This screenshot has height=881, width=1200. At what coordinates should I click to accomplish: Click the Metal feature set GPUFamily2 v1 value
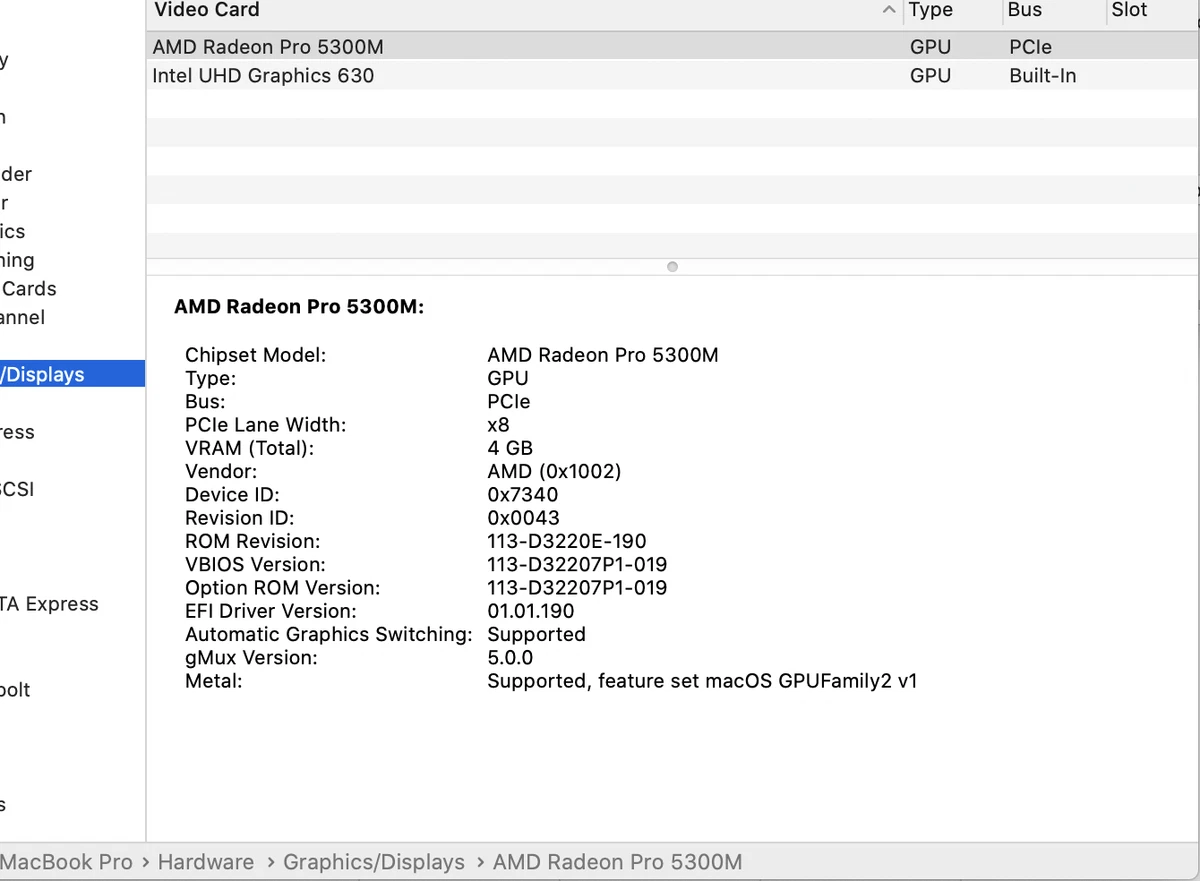(x=702, y=681)
